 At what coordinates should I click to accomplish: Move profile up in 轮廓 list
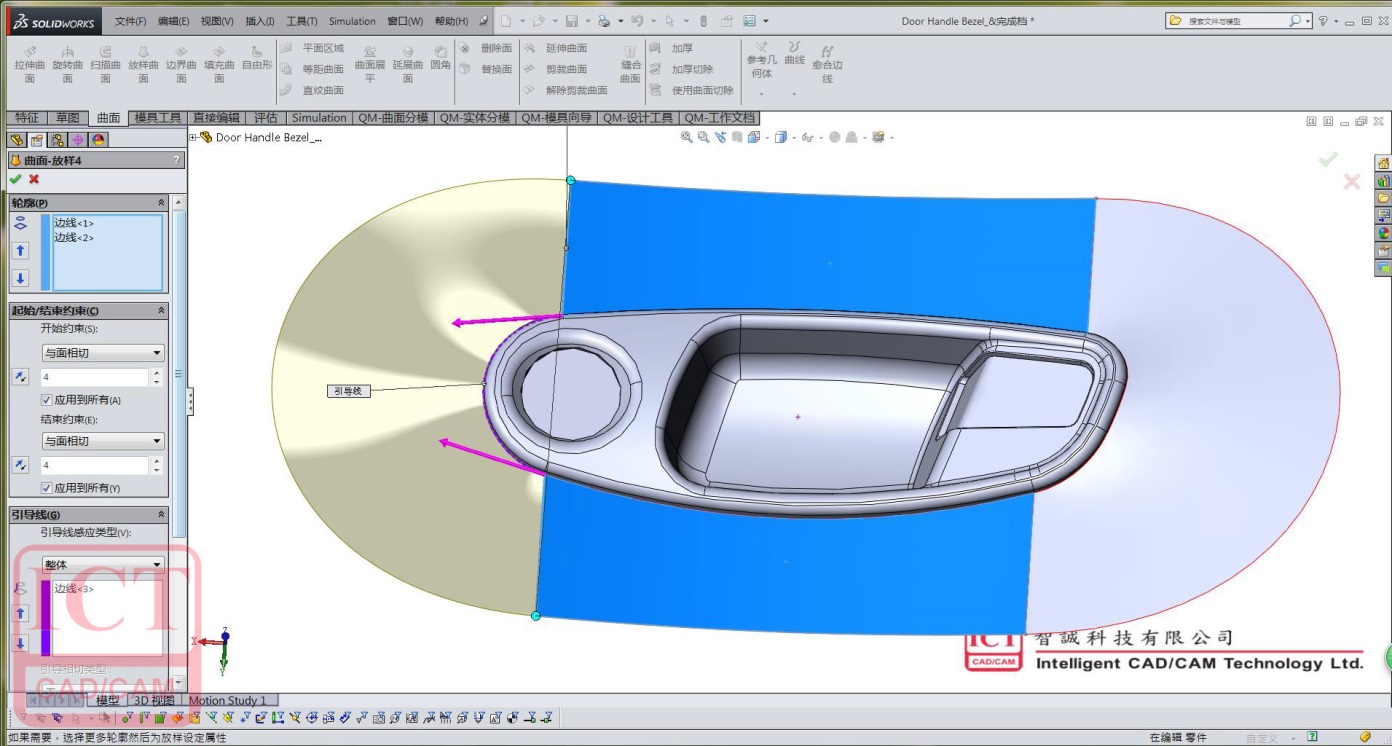point(20,251)
